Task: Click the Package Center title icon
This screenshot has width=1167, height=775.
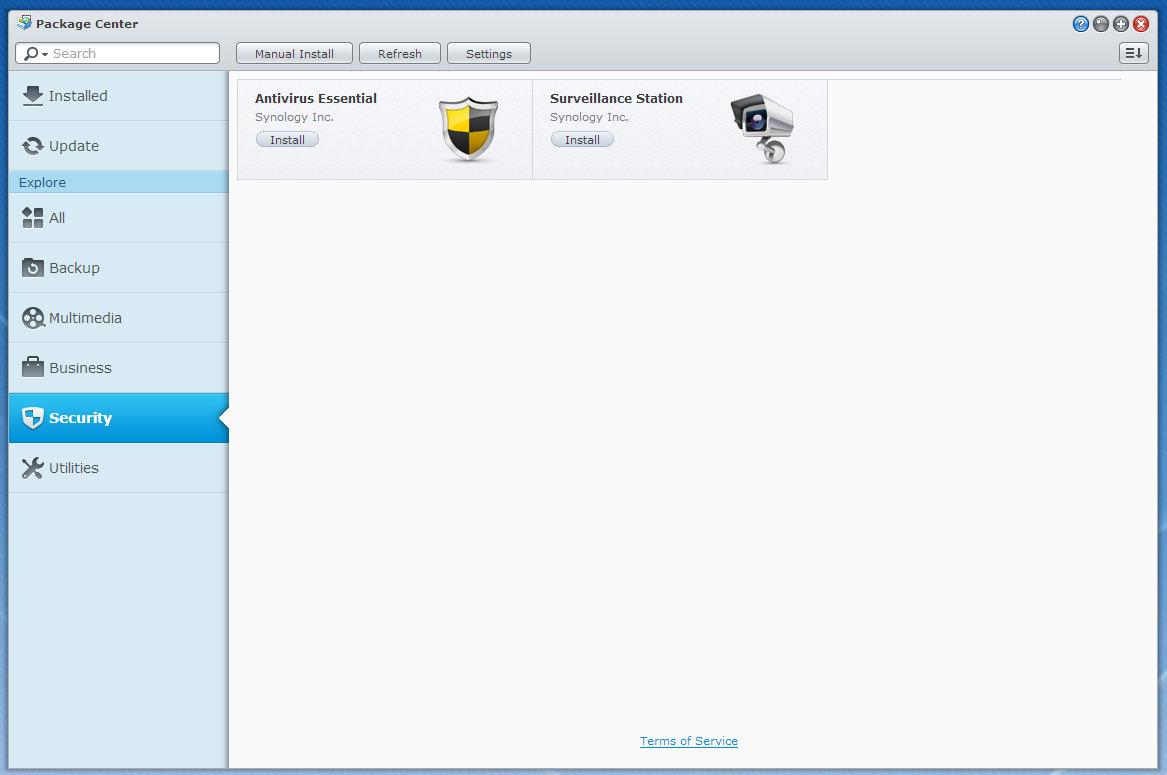Action: click(x=24, y=22)
